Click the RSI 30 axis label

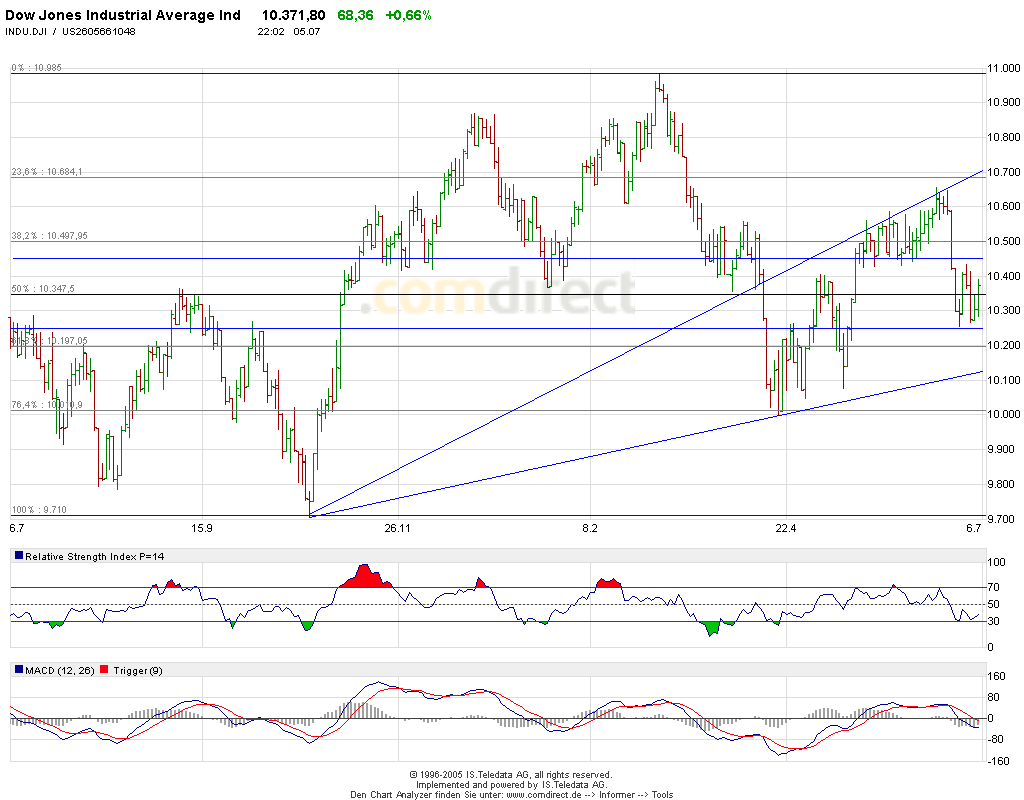pos(993,622)
